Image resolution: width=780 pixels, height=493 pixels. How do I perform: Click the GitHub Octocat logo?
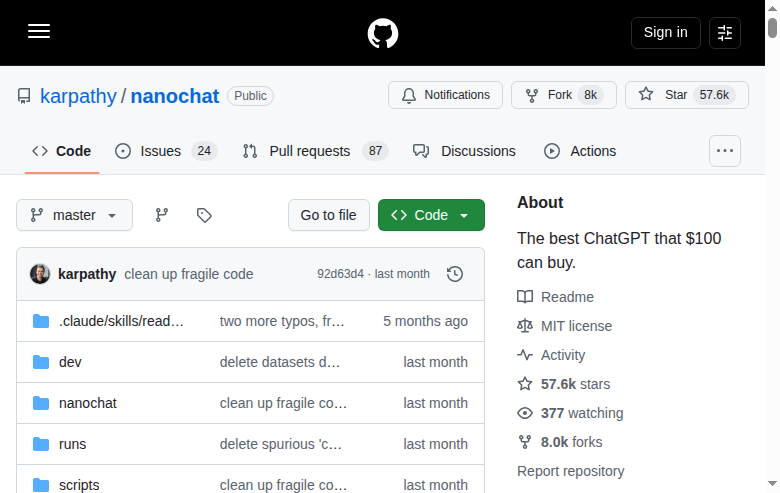(x=383, y=33)
